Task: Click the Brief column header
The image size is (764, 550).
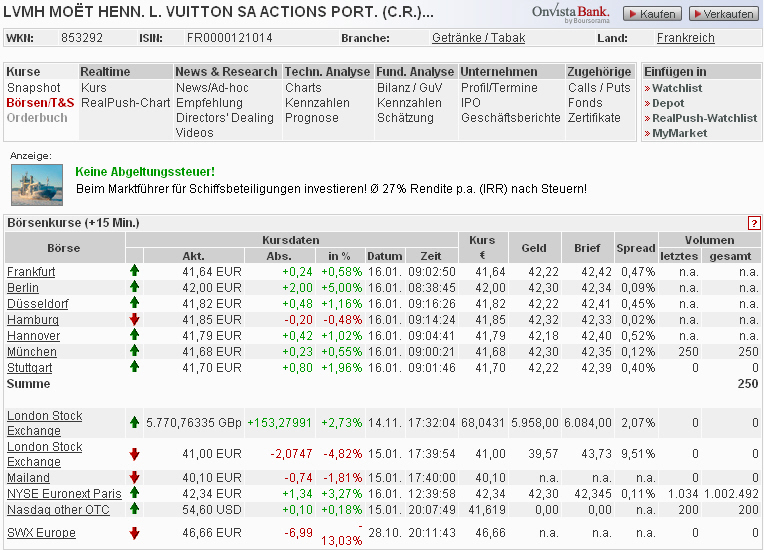Action: point(587,248)
